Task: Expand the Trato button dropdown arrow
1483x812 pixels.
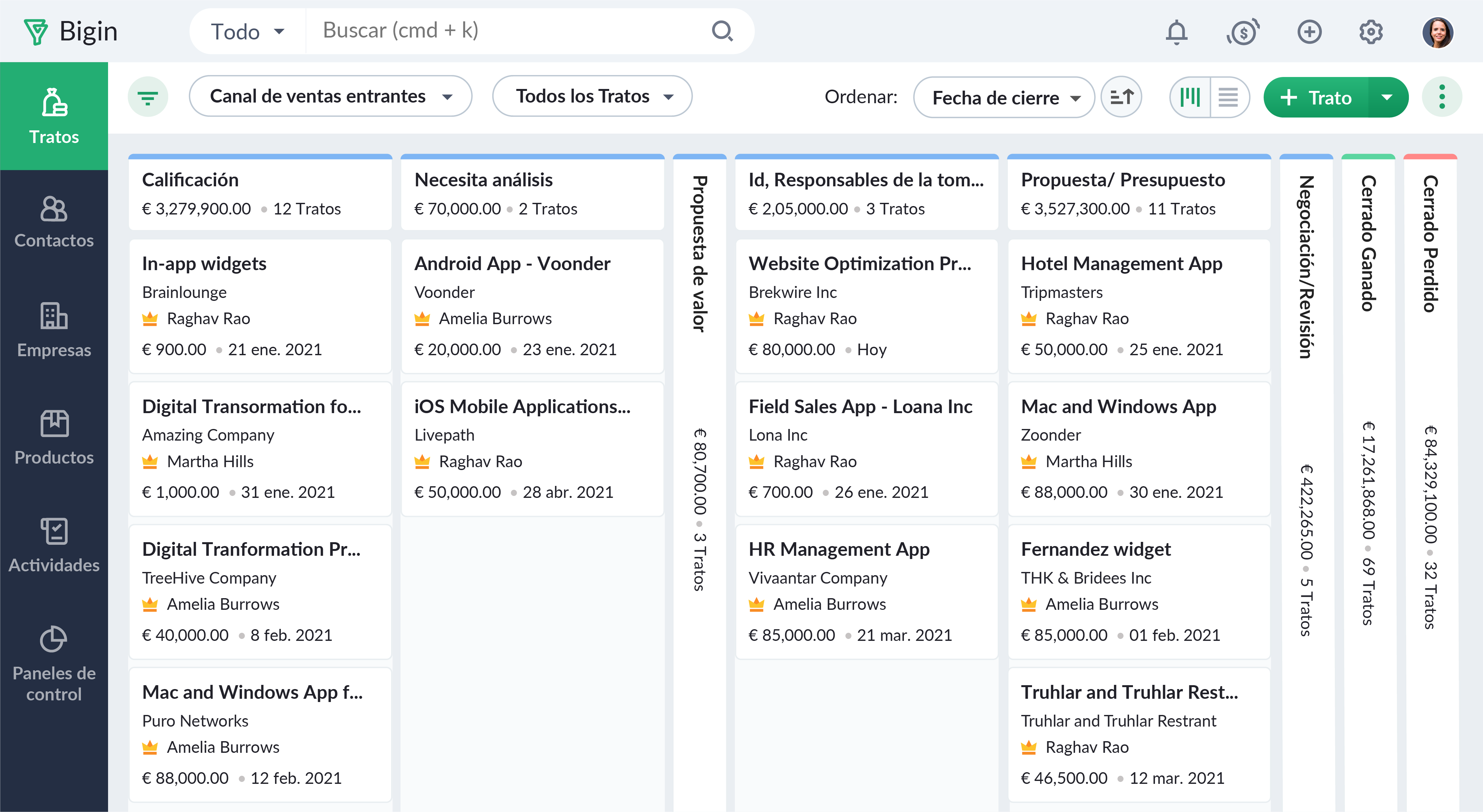Action: coord(1388,97)
